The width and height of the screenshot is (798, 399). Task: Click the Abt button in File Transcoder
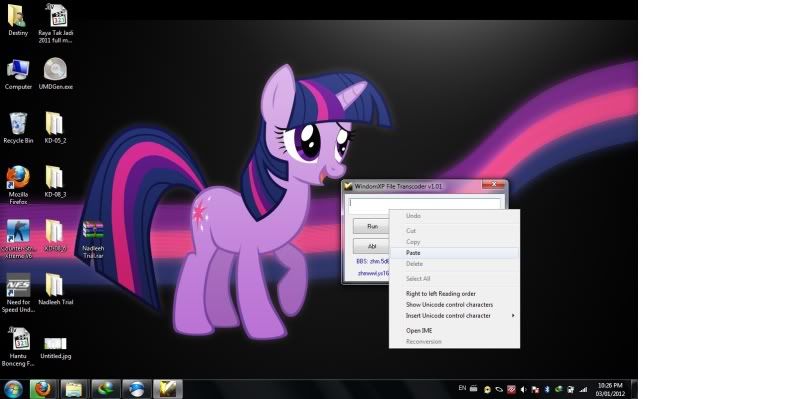[372, 246]
